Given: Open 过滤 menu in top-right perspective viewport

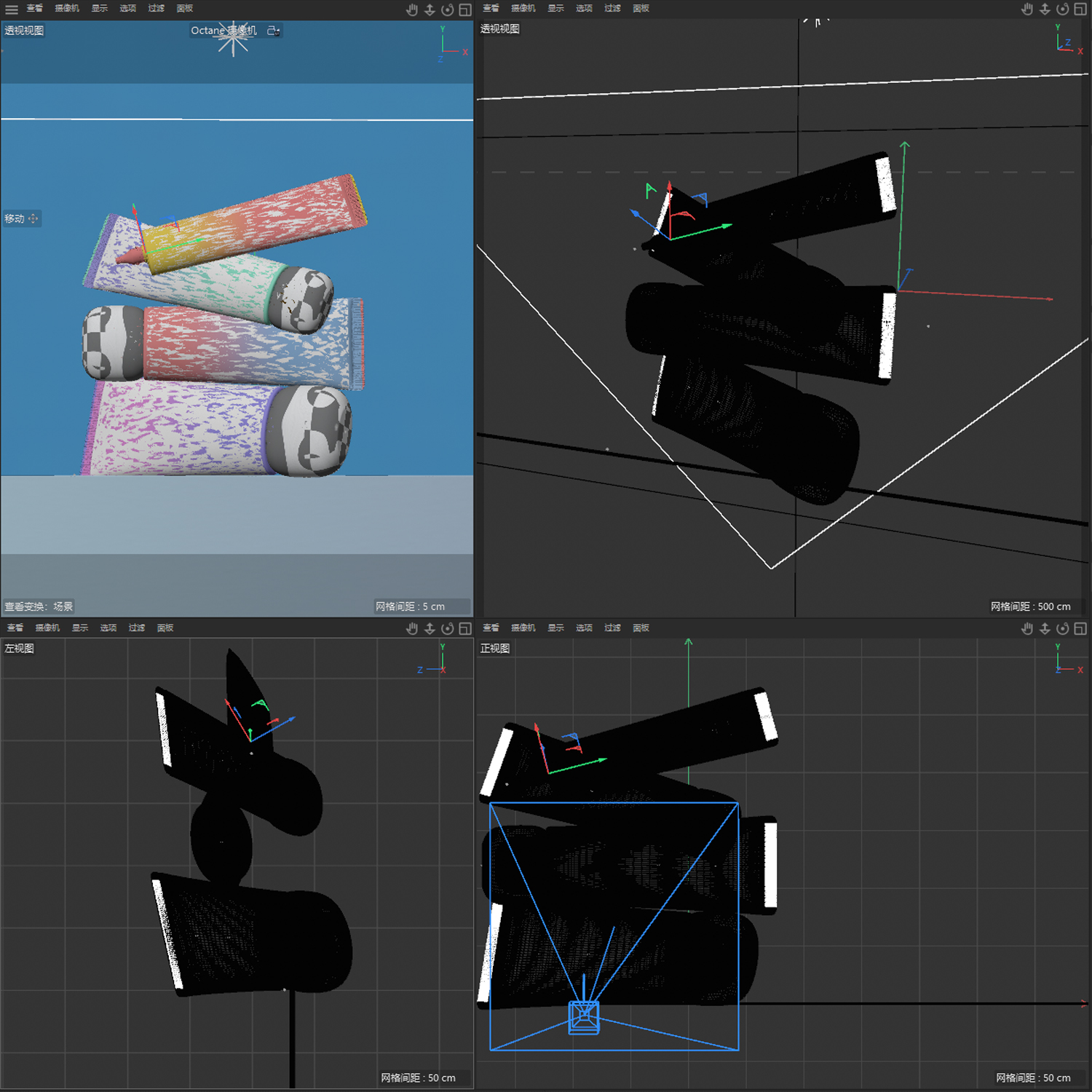Looking at the screenshot, I should coord(613,9).
